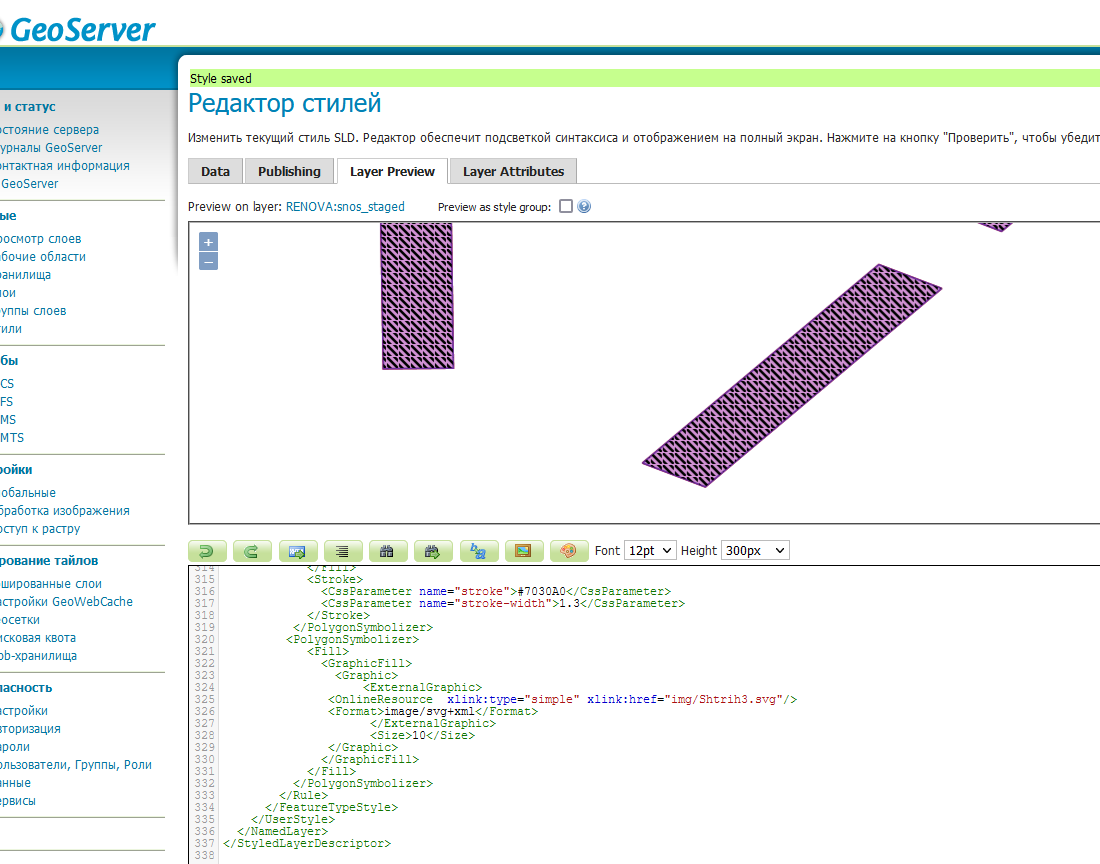
Task: Click Find next binoculars-with-arrow icon
Action: tap(433, 551)
